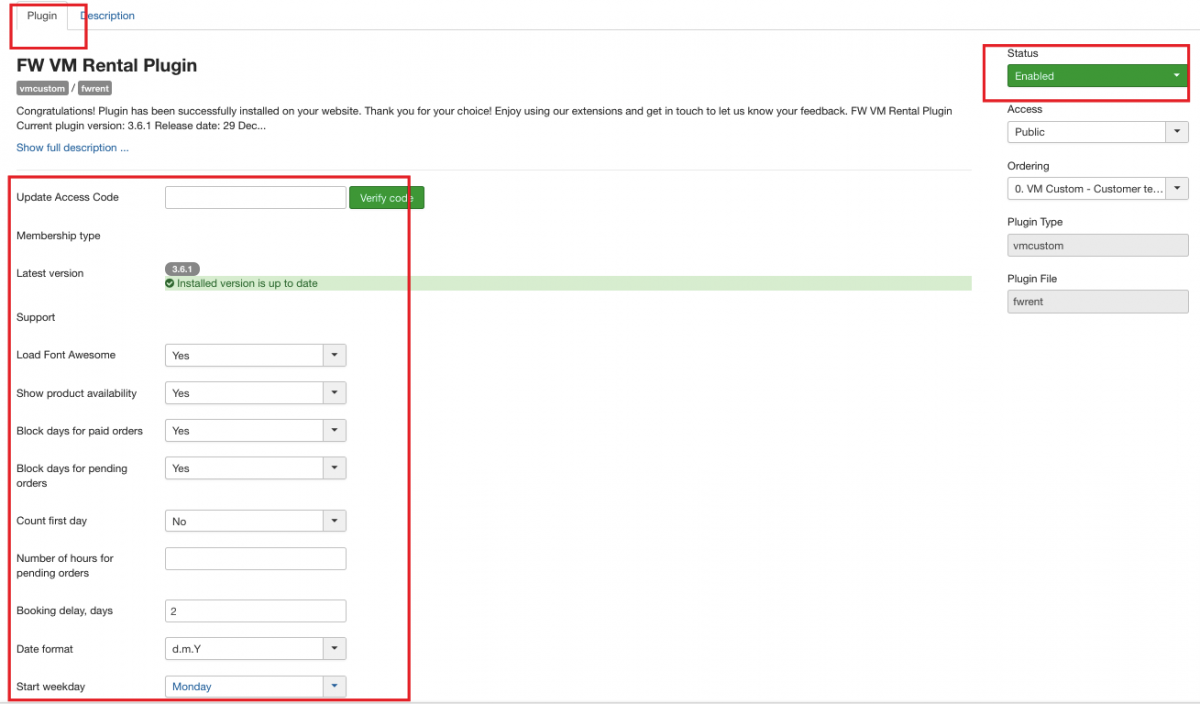Open Block days for pending orders dropdown

(255, 468)
